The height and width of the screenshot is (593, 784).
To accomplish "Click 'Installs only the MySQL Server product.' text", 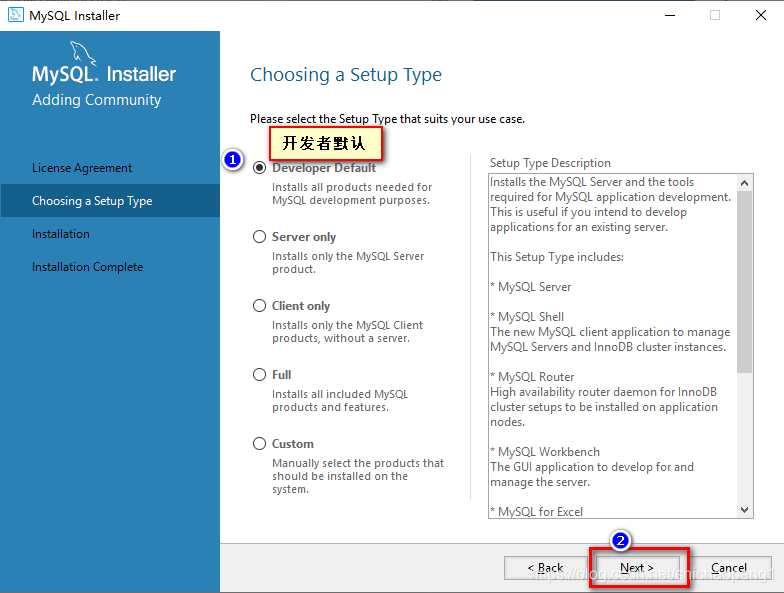I will tap(348, 262).
